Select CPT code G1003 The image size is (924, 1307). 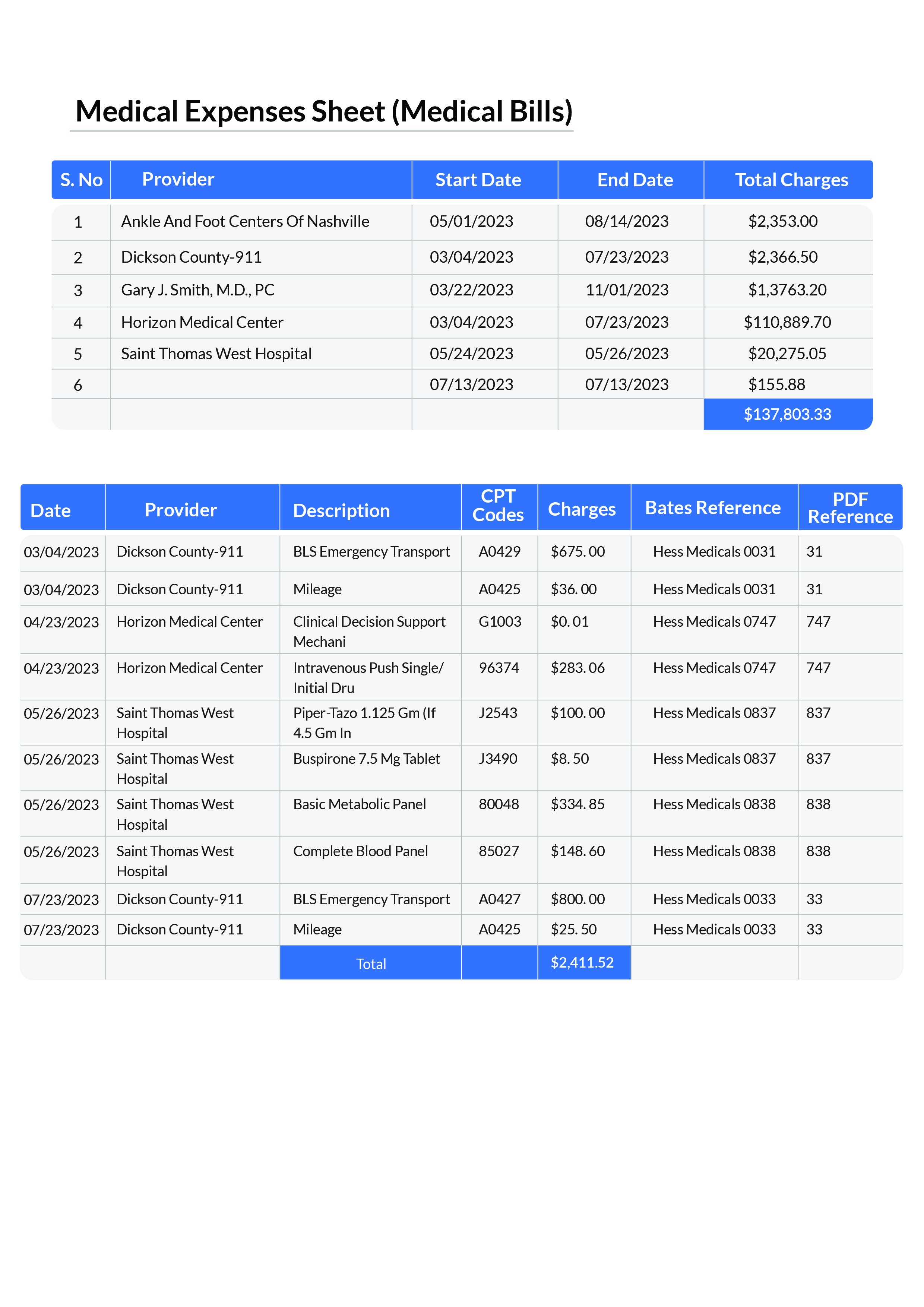(x=500, y=621)
